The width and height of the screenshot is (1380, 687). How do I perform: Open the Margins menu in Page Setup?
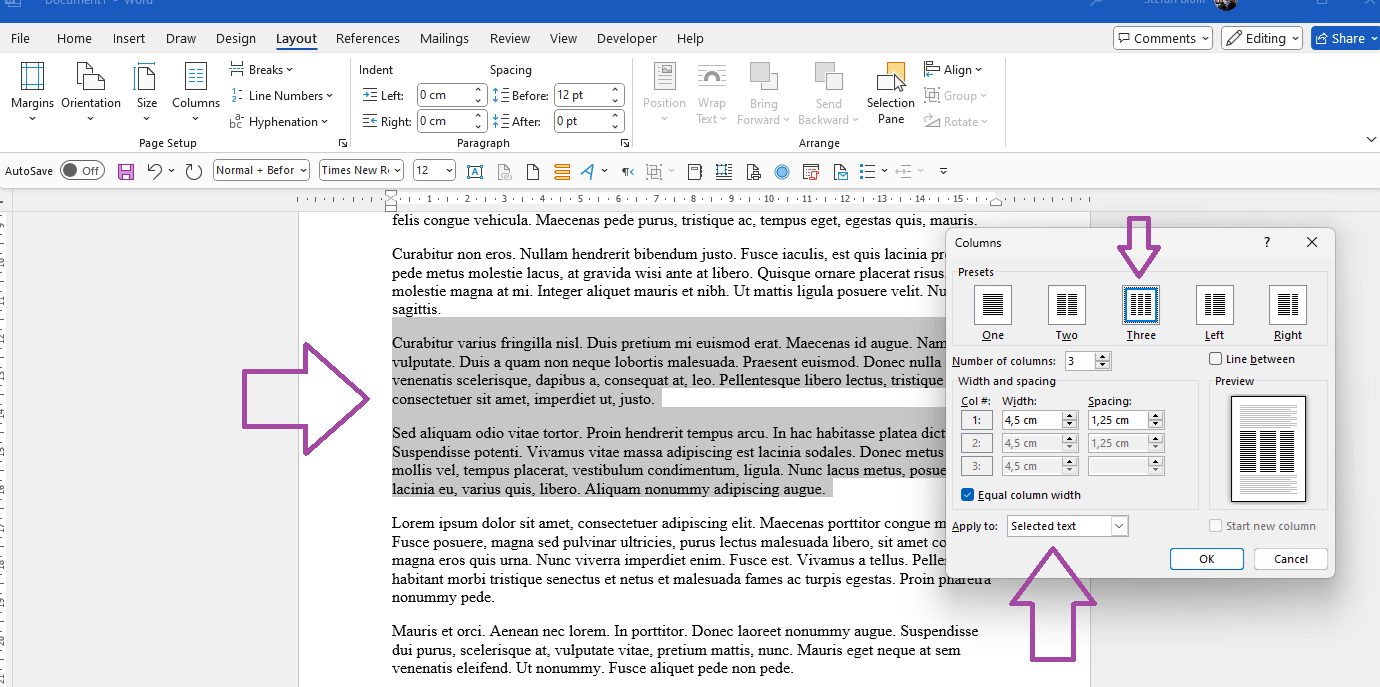(x=32, y=92)
